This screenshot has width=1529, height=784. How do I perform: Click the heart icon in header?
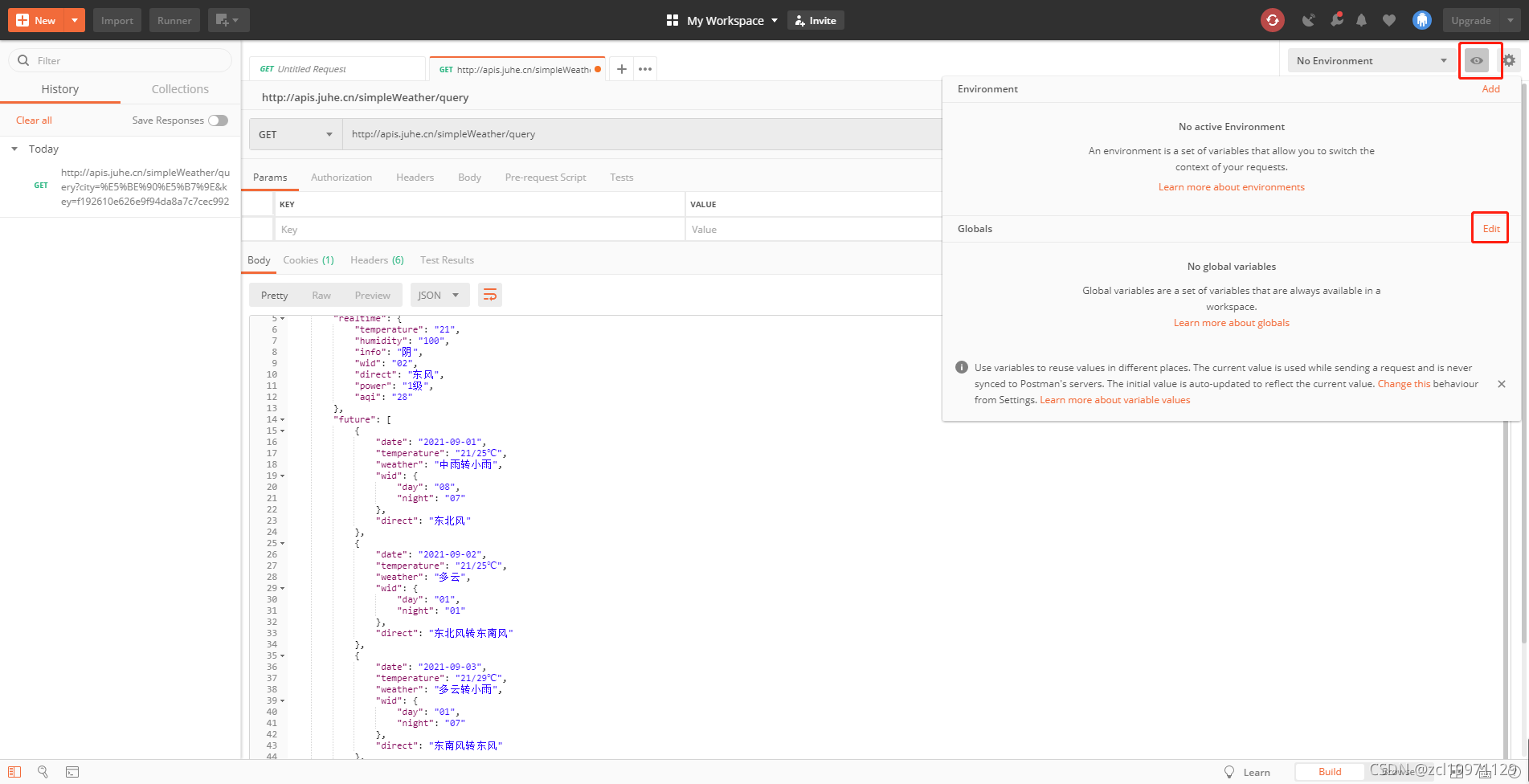pyautogui.click(x=1388, y=20)
